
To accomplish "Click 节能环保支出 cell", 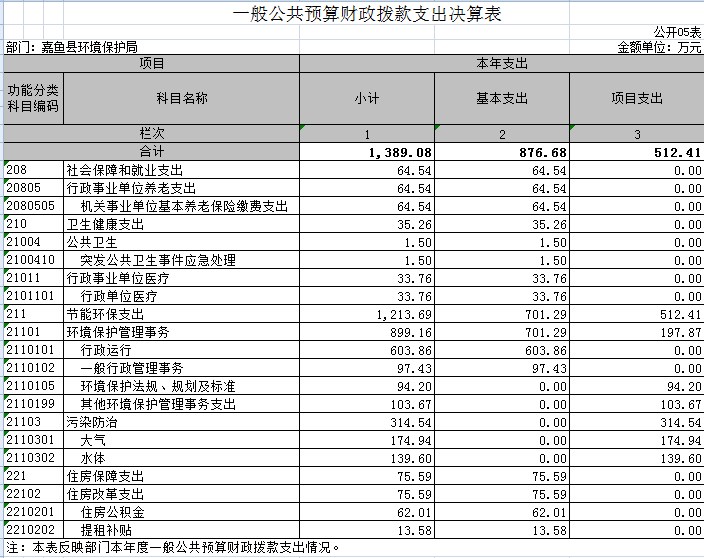I will pyautogui.click(x=182, y=314).
